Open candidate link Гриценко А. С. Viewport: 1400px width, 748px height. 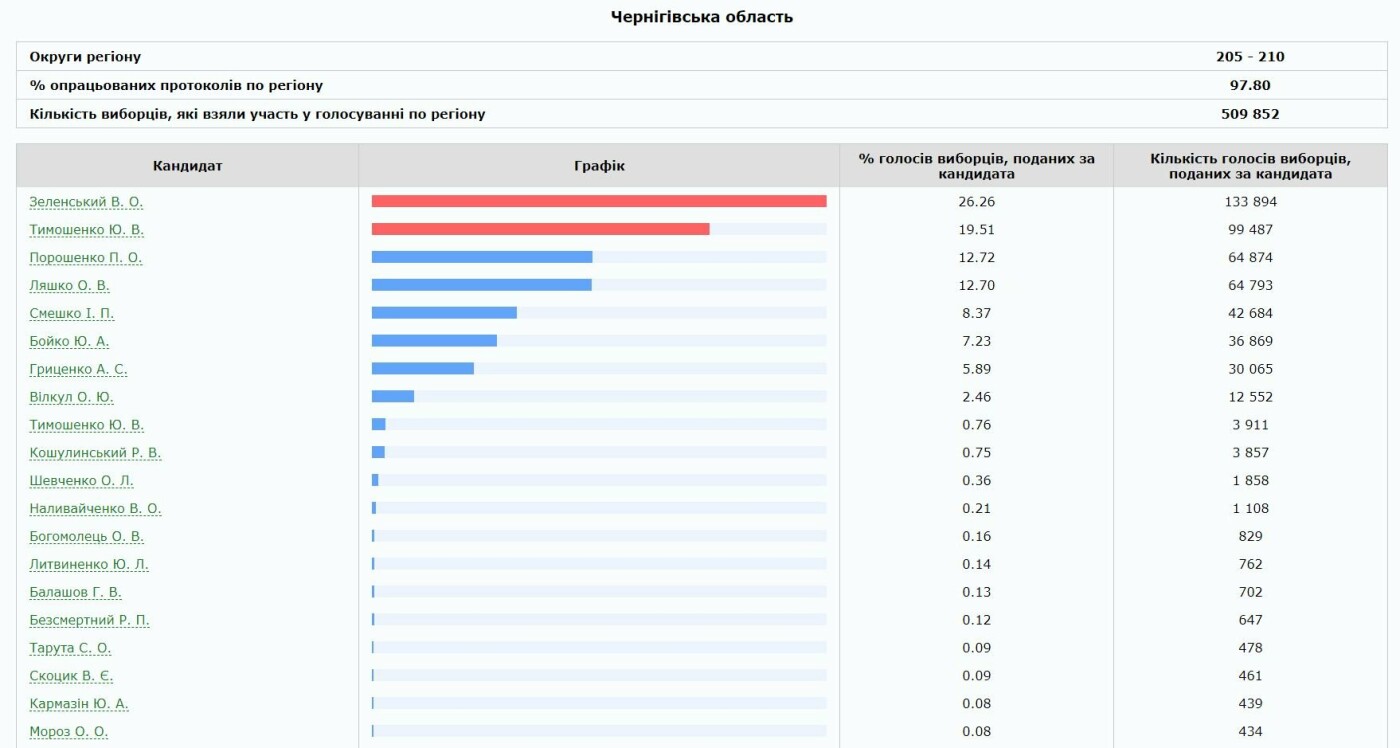coord(78,370)
